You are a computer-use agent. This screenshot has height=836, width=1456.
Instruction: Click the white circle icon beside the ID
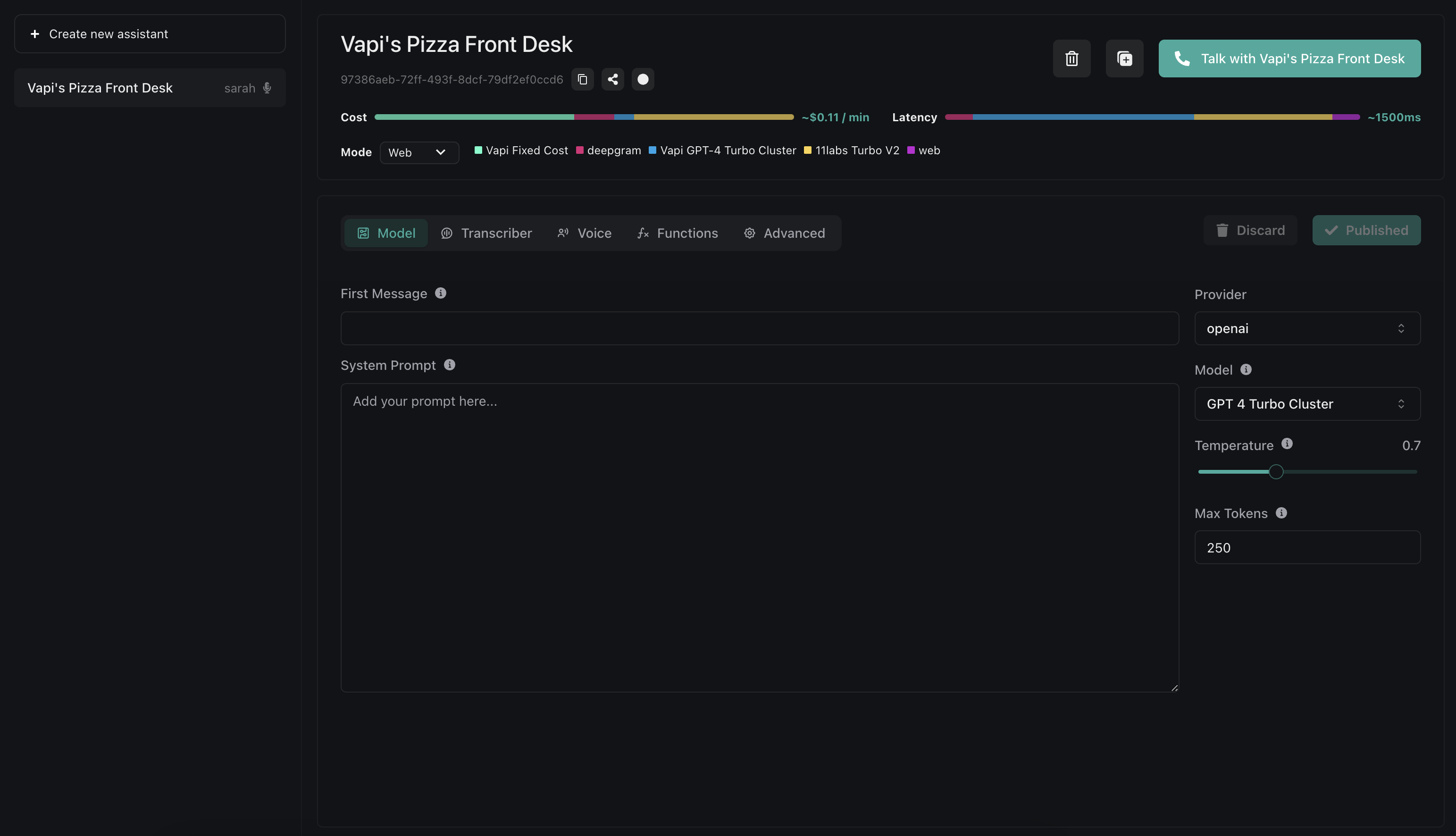tap(643, 79)
